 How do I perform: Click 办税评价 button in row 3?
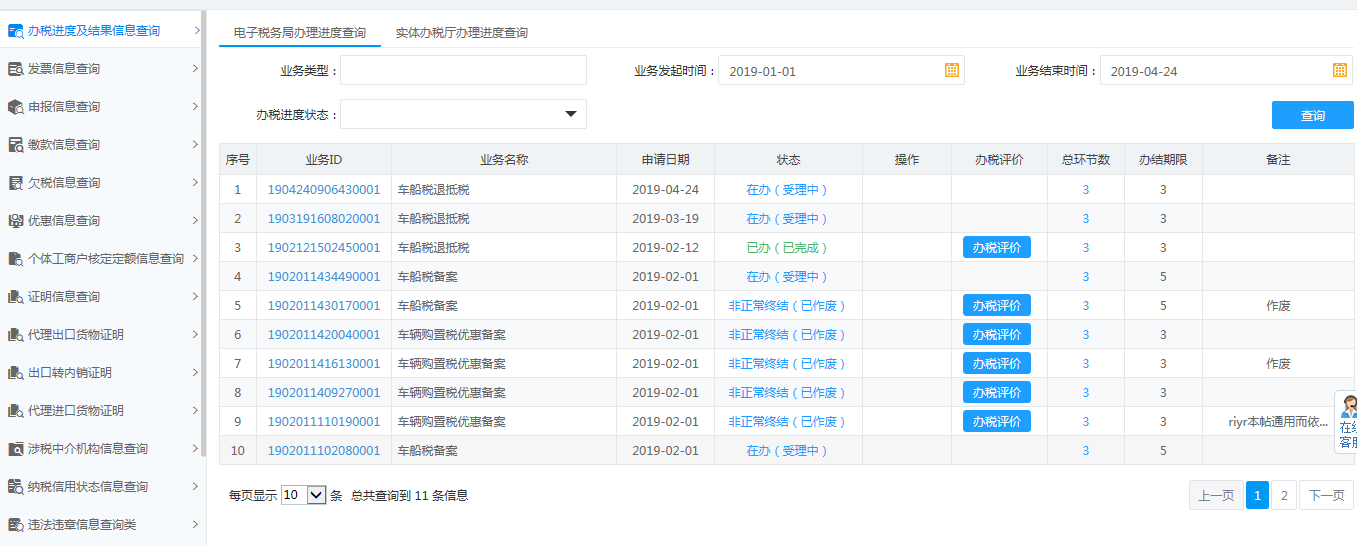point(996,248)
